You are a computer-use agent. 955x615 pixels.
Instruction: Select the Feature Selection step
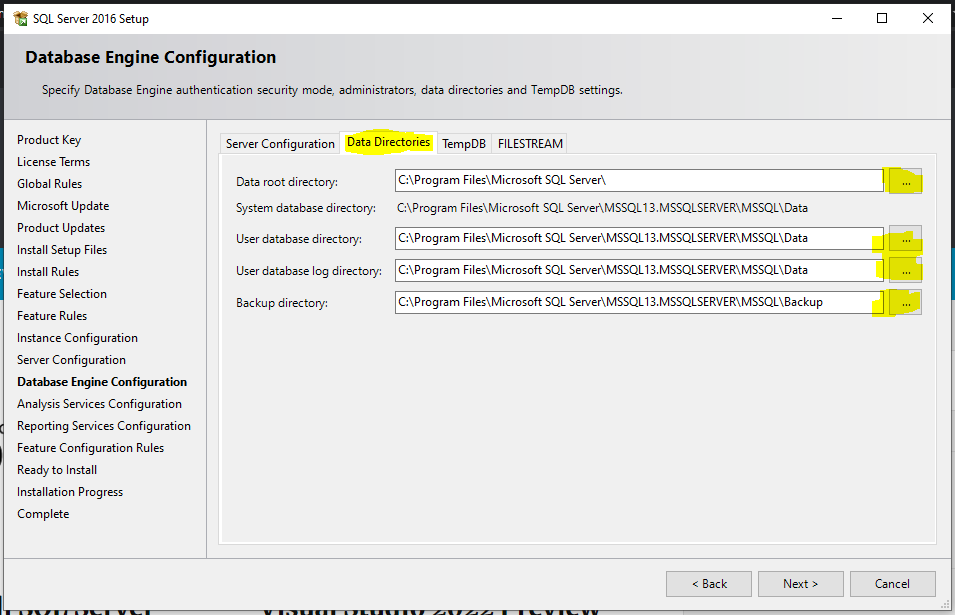coord(62,293)
